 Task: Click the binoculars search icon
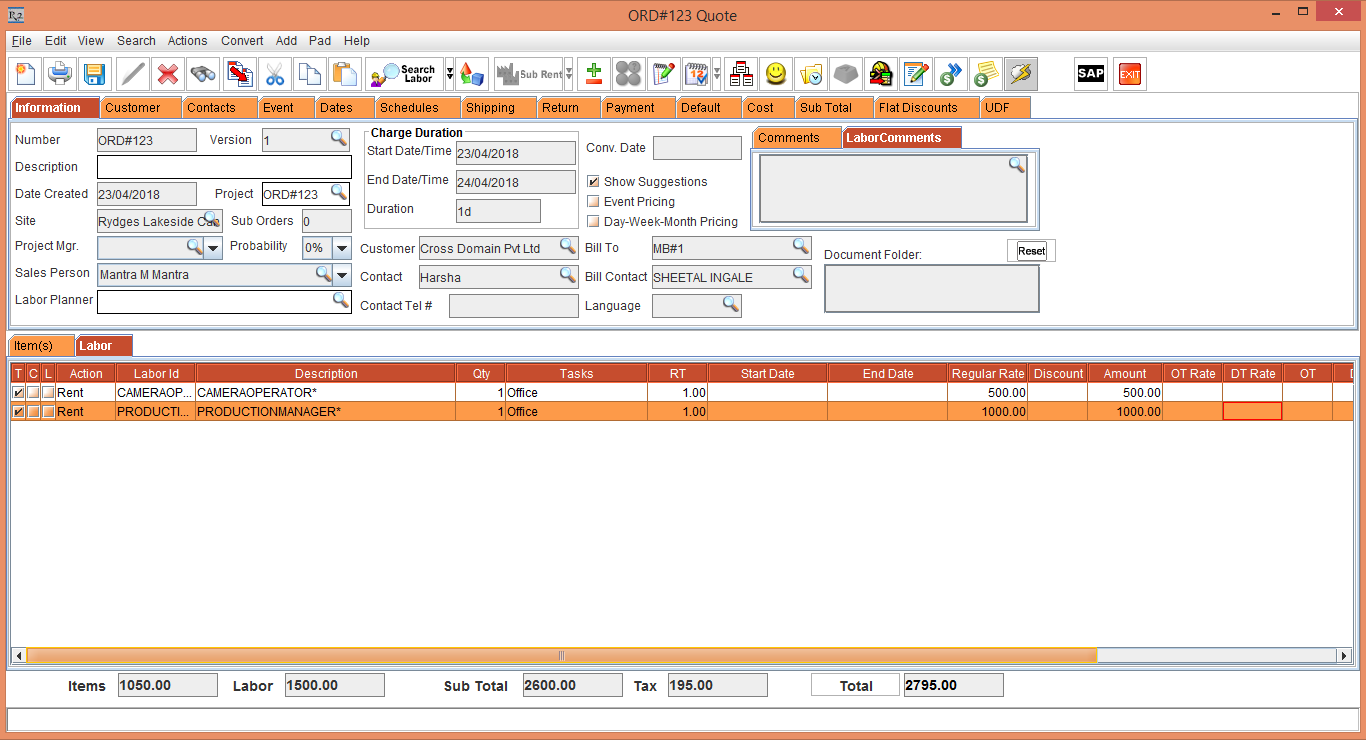tap(203, 74)
